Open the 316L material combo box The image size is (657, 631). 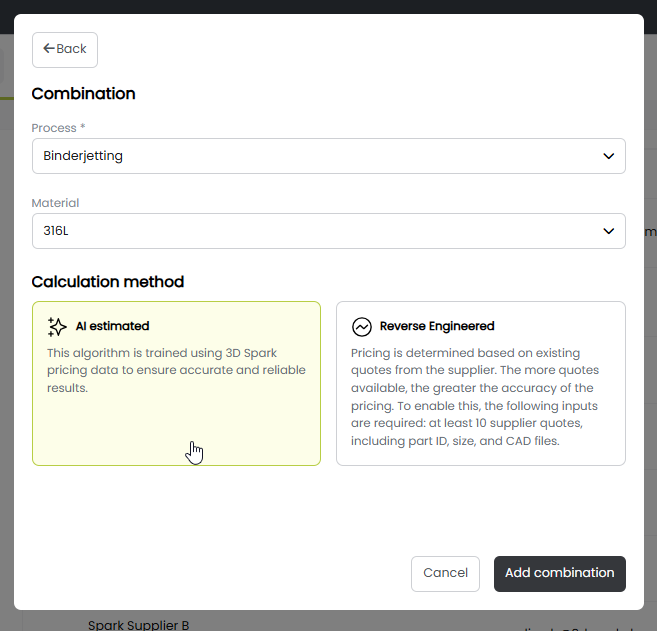320,231
